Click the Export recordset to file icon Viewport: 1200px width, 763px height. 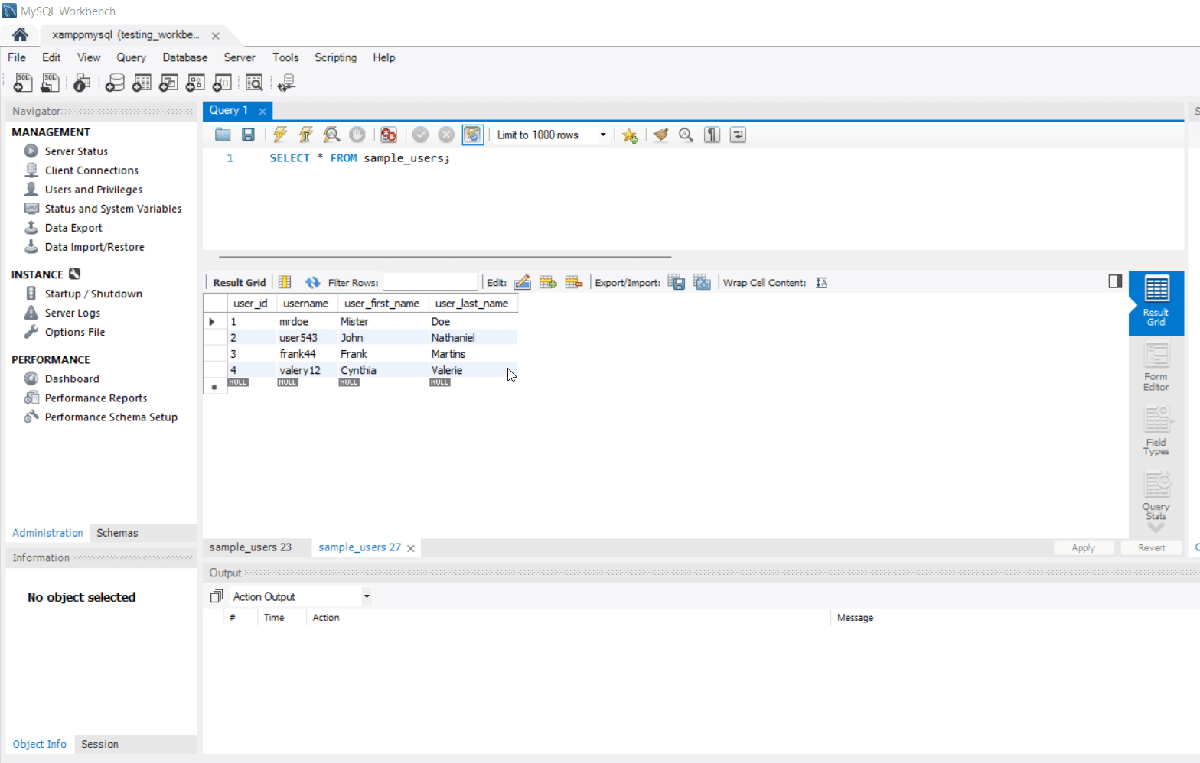(x=676, y=281)
